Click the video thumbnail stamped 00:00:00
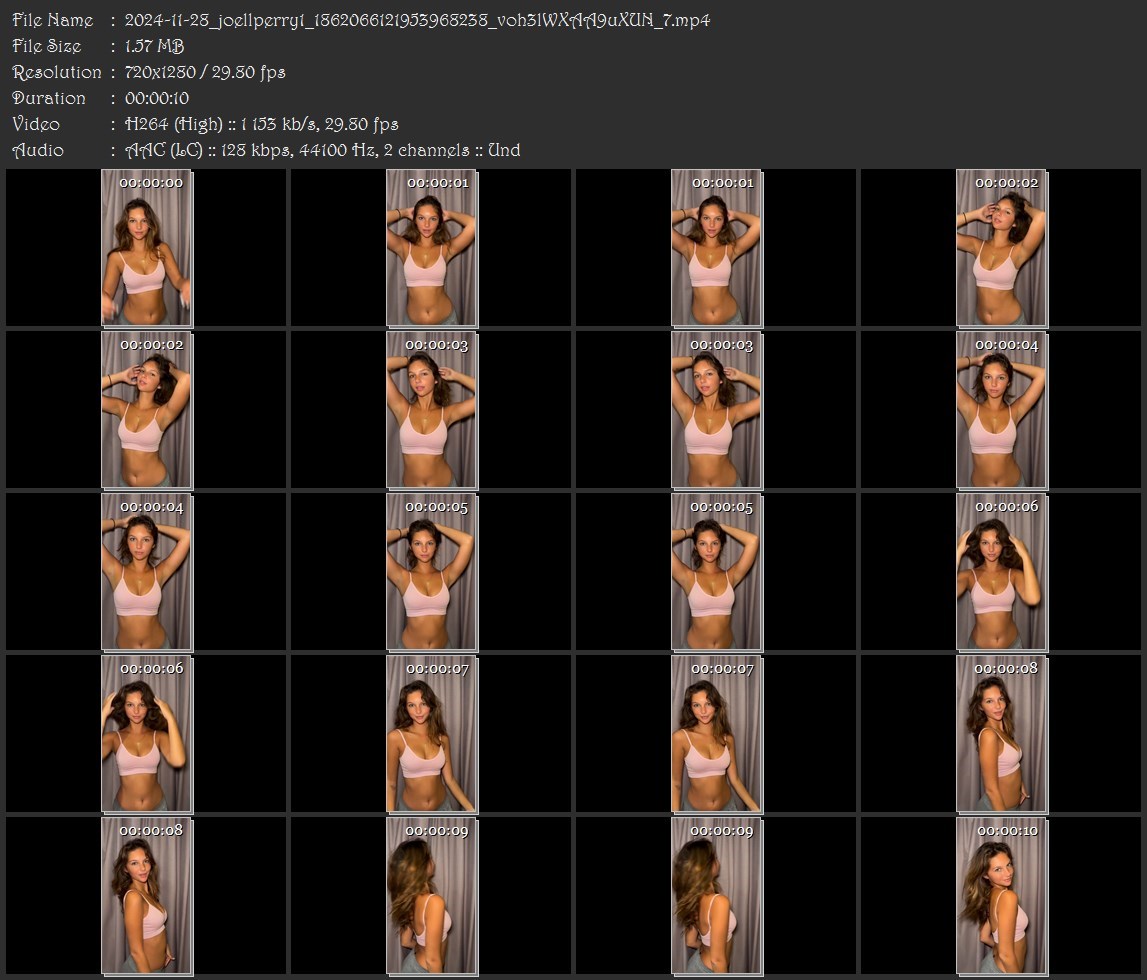1147x980 pixels. 147,248
